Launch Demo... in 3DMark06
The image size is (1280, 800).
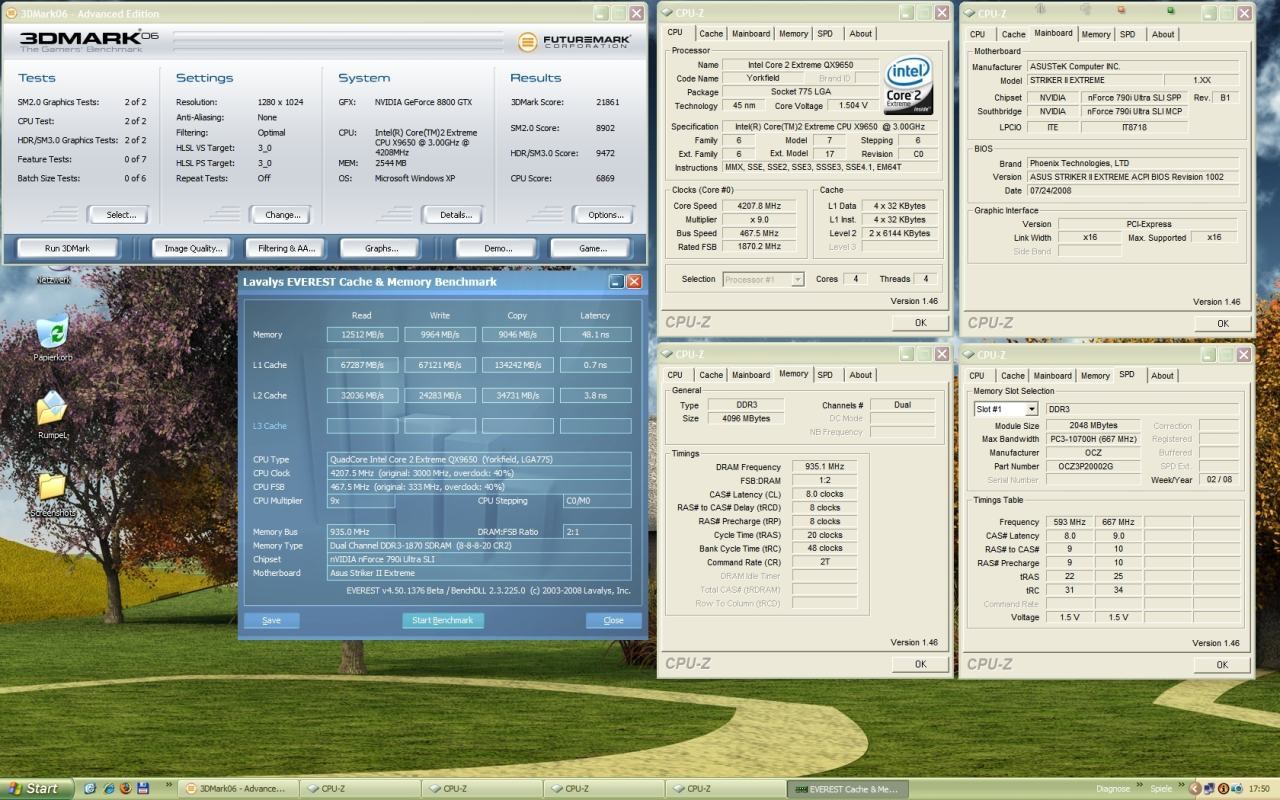tap(497, 248)
